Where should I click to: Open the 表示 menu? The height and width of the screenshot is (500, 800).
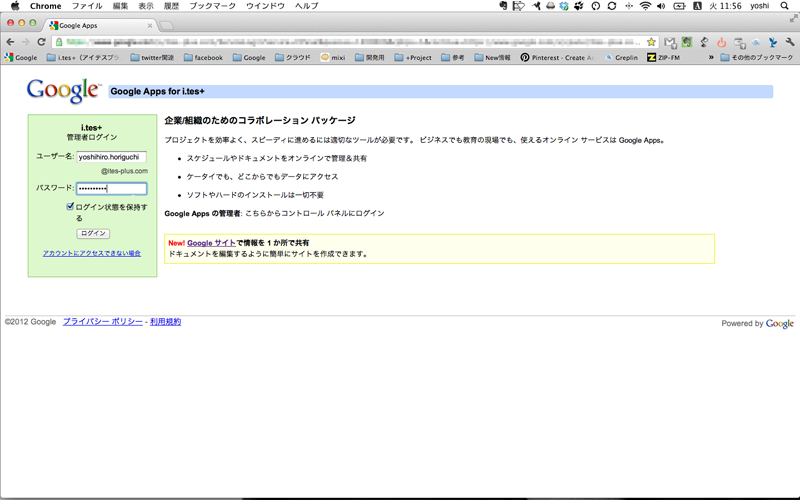146,6
